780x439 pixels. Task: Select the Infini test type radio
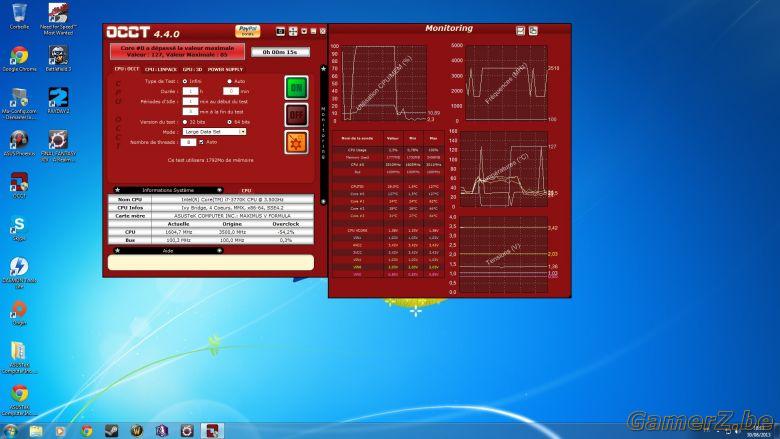pyautogui.click(x=185, y=81)
